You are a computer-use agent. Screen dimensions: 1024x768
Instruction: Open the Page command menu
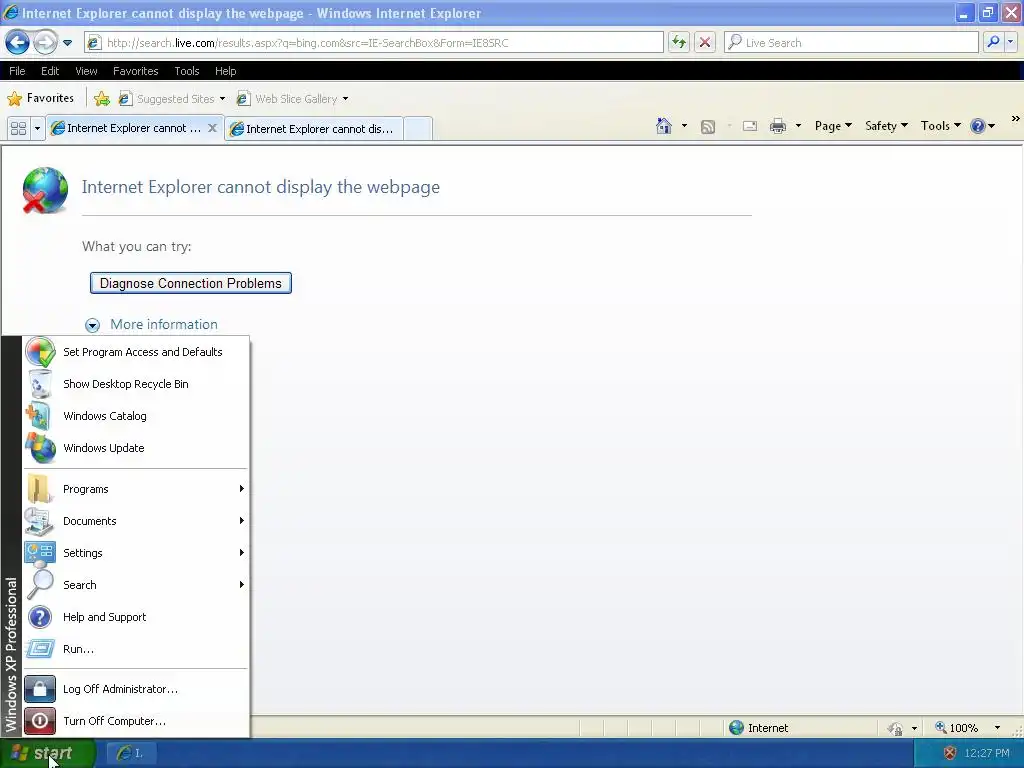[x=833, y=126]
